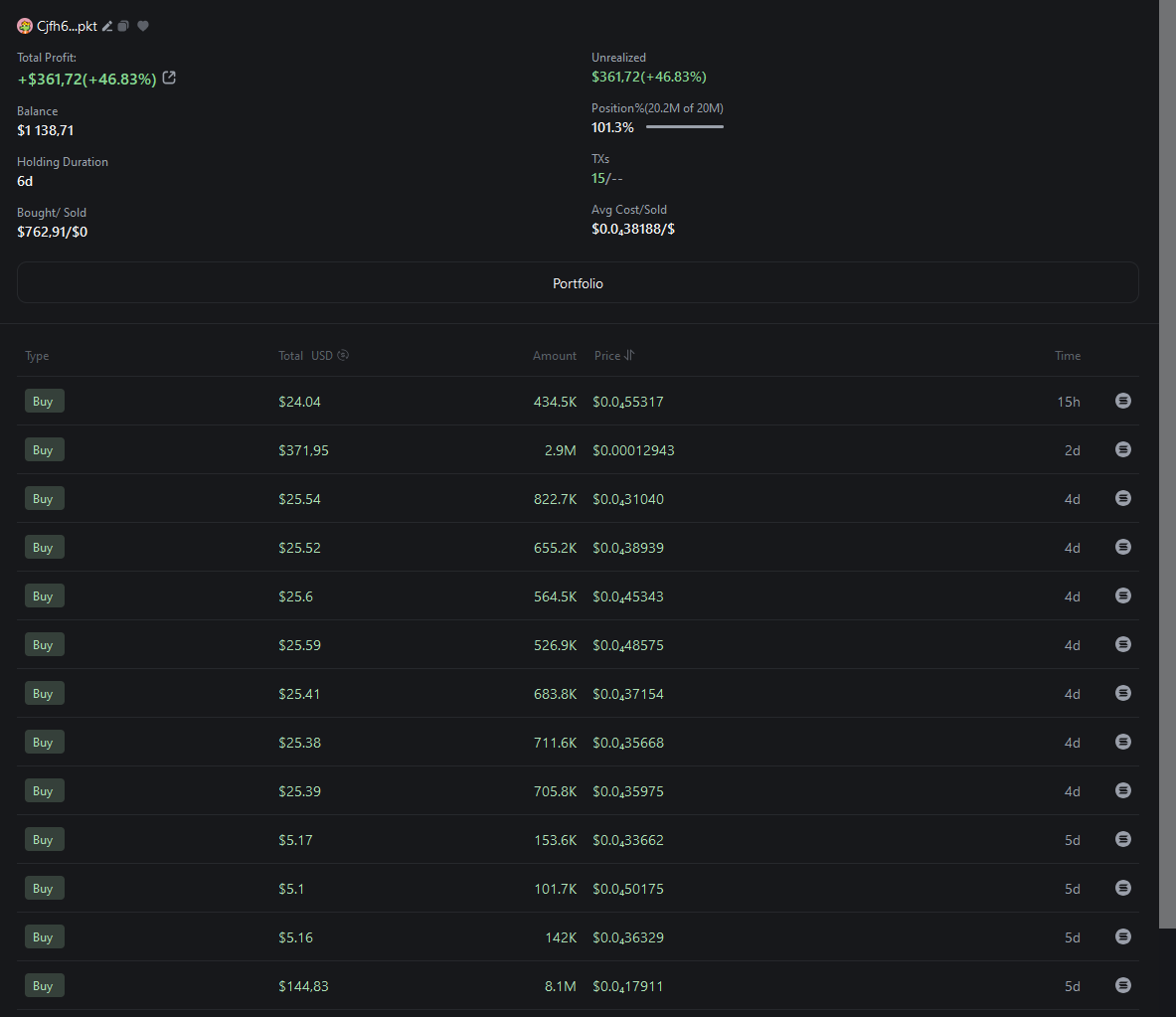Click the amount 526.9K
The width and height of the screenshot is (1176, 1017).
(x=555, y=645)
